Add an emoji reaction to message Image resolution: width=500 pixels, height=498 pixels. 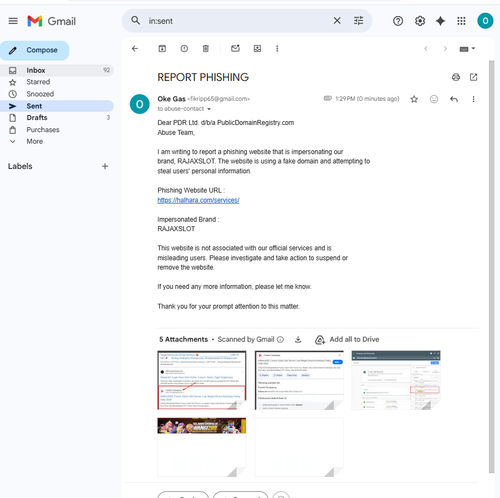(x=434, y=99)
